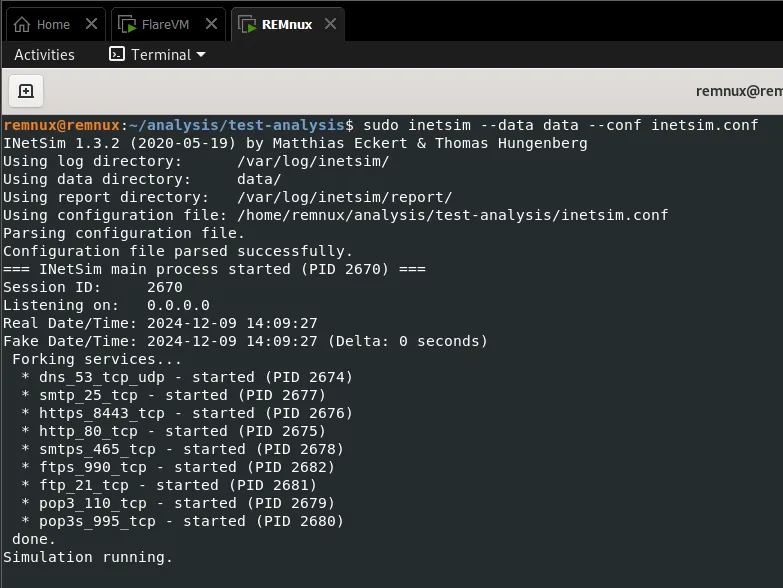Viewport: 783px width, 588px height.
Task: Open the Activities overview
Action: pyautogui.click(x=44, y=55)
